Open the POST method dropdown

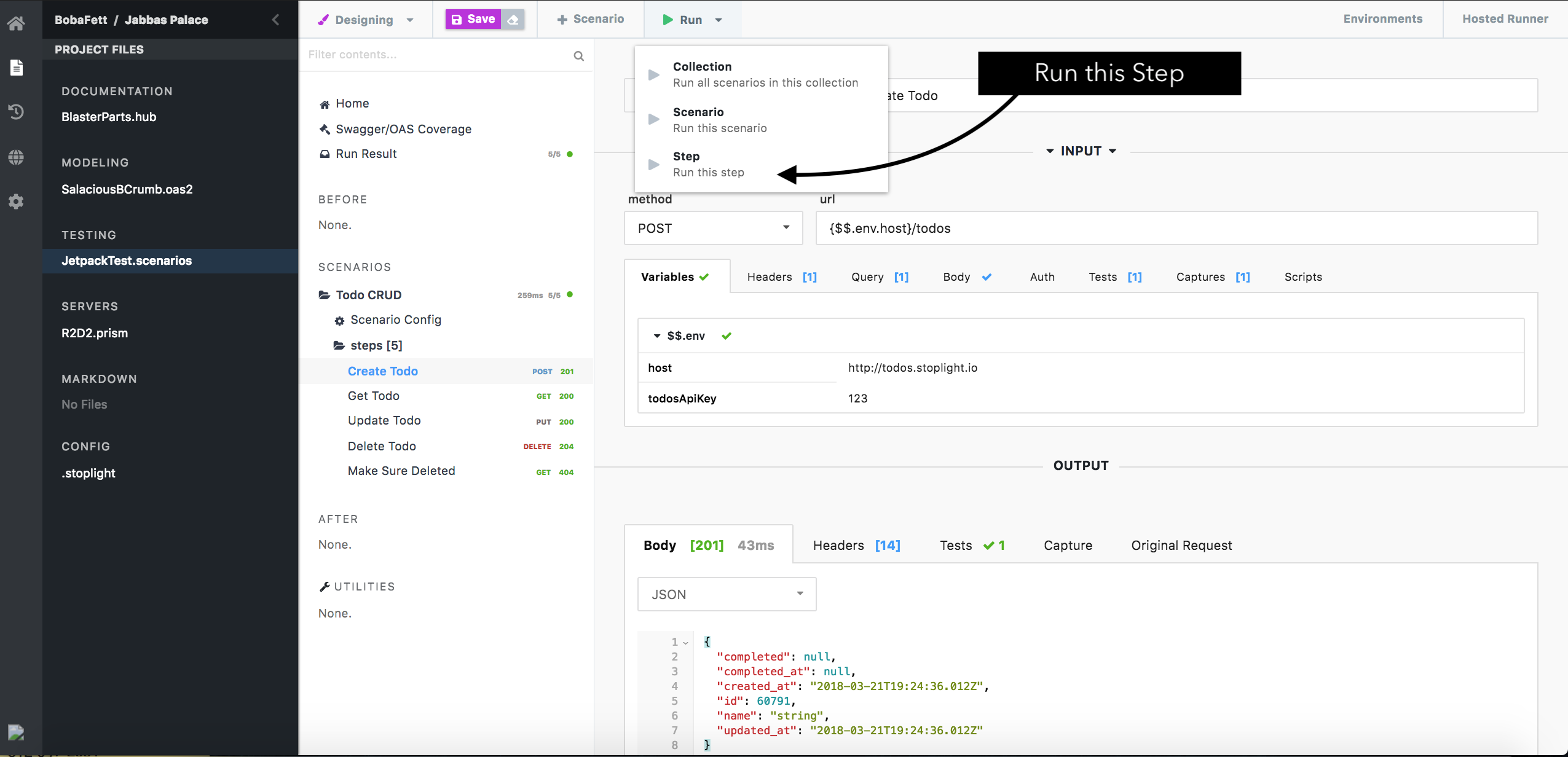(713, 228)
